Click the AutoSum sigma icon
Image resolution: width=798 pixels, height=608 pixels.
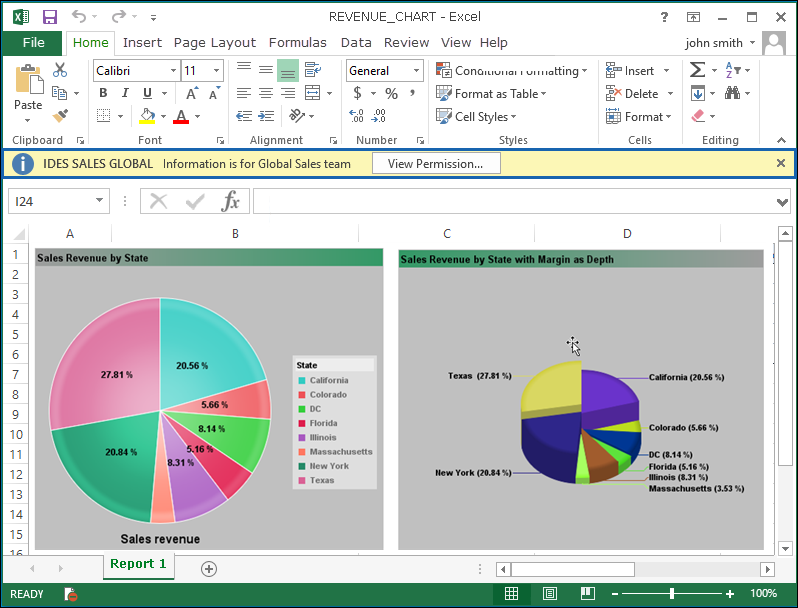pos(697,70)
